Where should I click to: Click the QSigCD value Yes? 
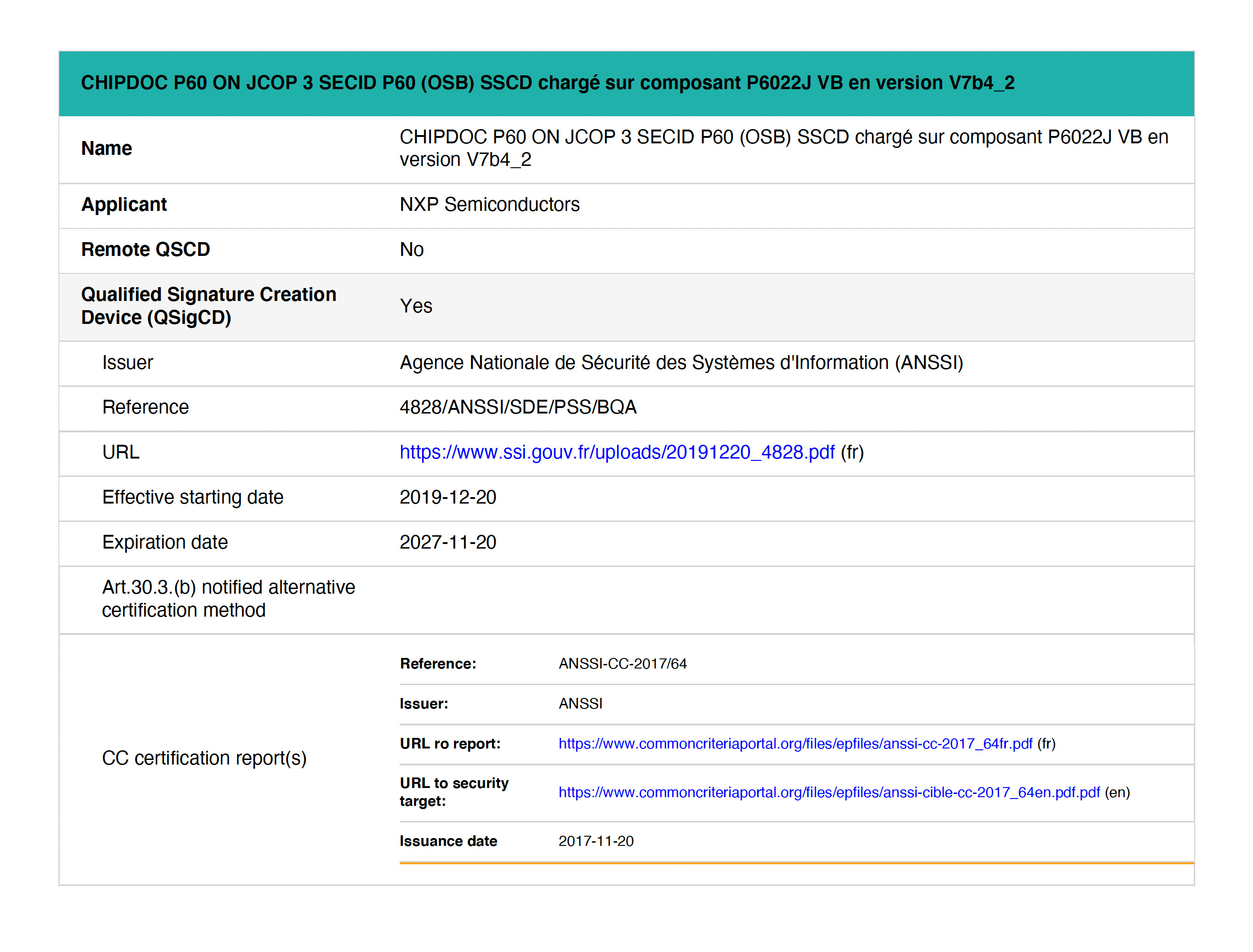point(415,306)
